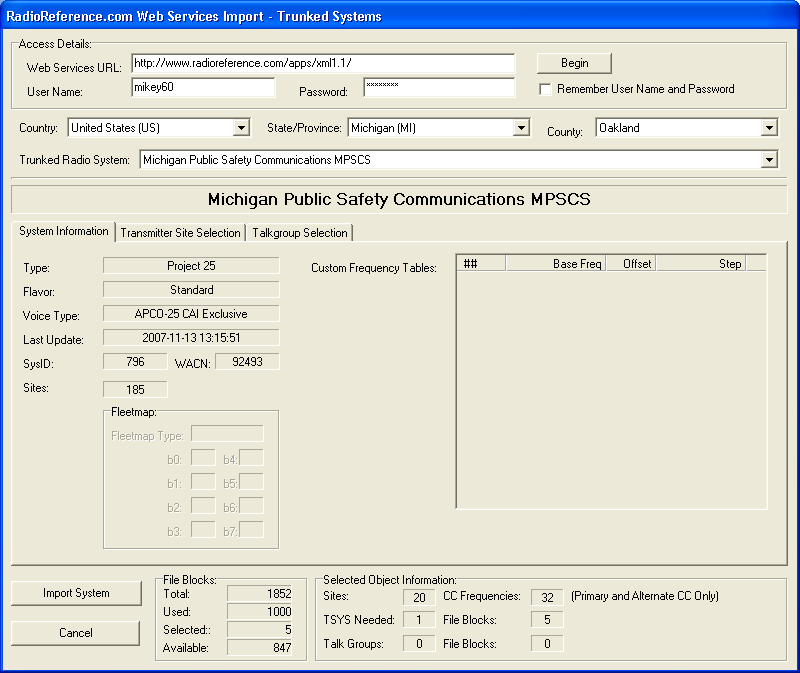
Task: Click the Begin button
Action: pos(574,63)
